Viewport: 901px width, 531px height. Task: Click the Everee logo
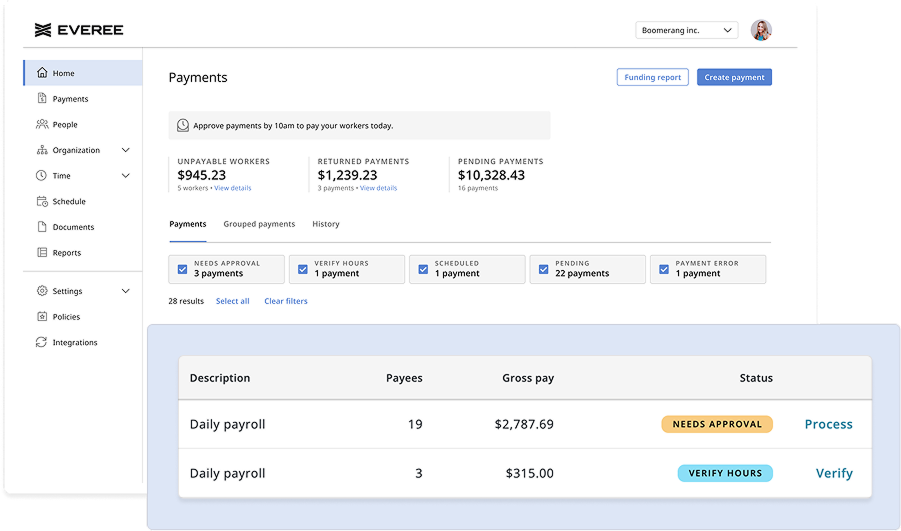coord(79,30)
